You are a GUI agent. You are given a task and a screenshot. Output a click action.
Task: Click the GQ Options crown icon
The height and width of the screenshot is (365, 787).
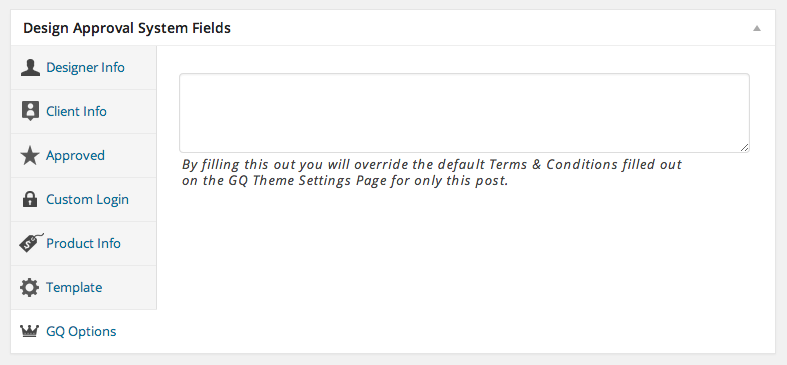pos(29,331)
